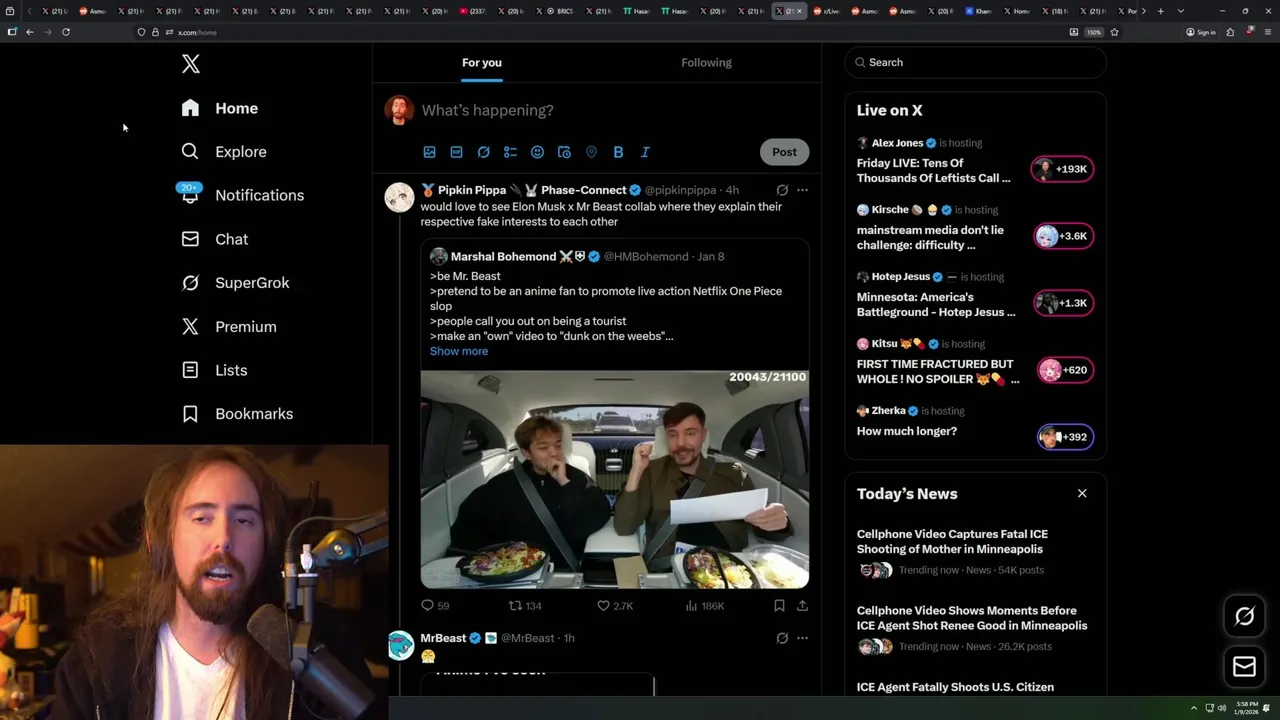Screen dimensions: 1280x720
Task: Schedule the post with calendar icon
Action: pyautogui.click(x=564, y=152)
